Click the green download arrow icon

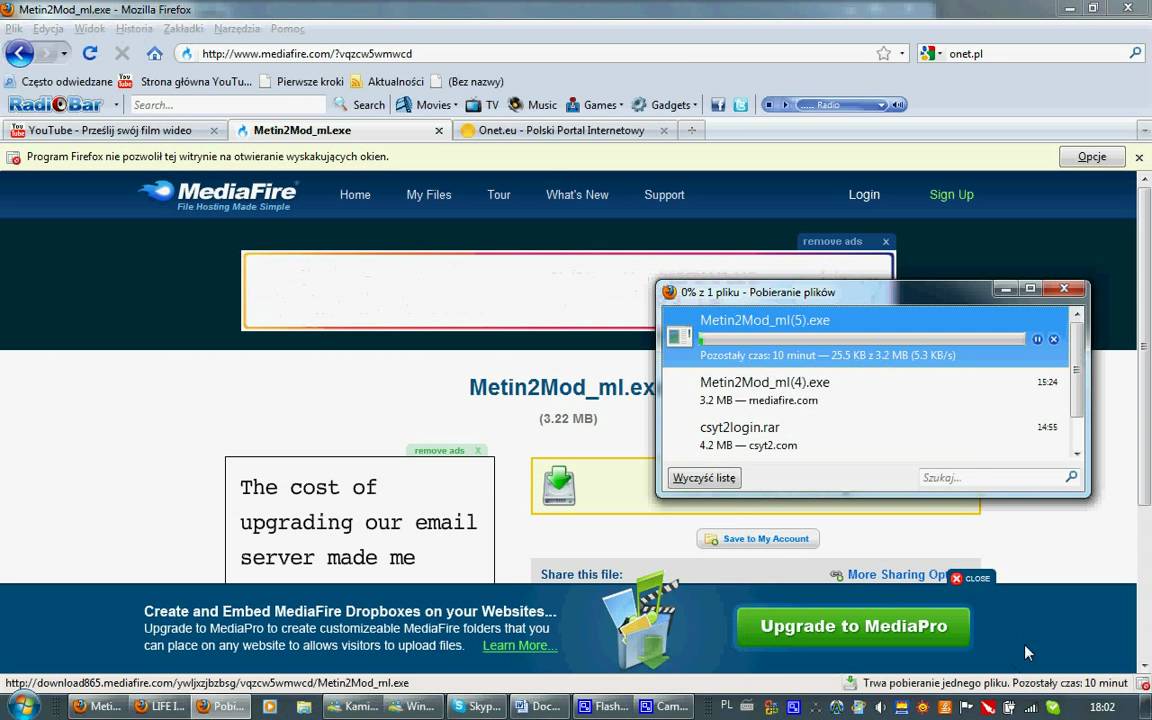click(x=559, y=485)
